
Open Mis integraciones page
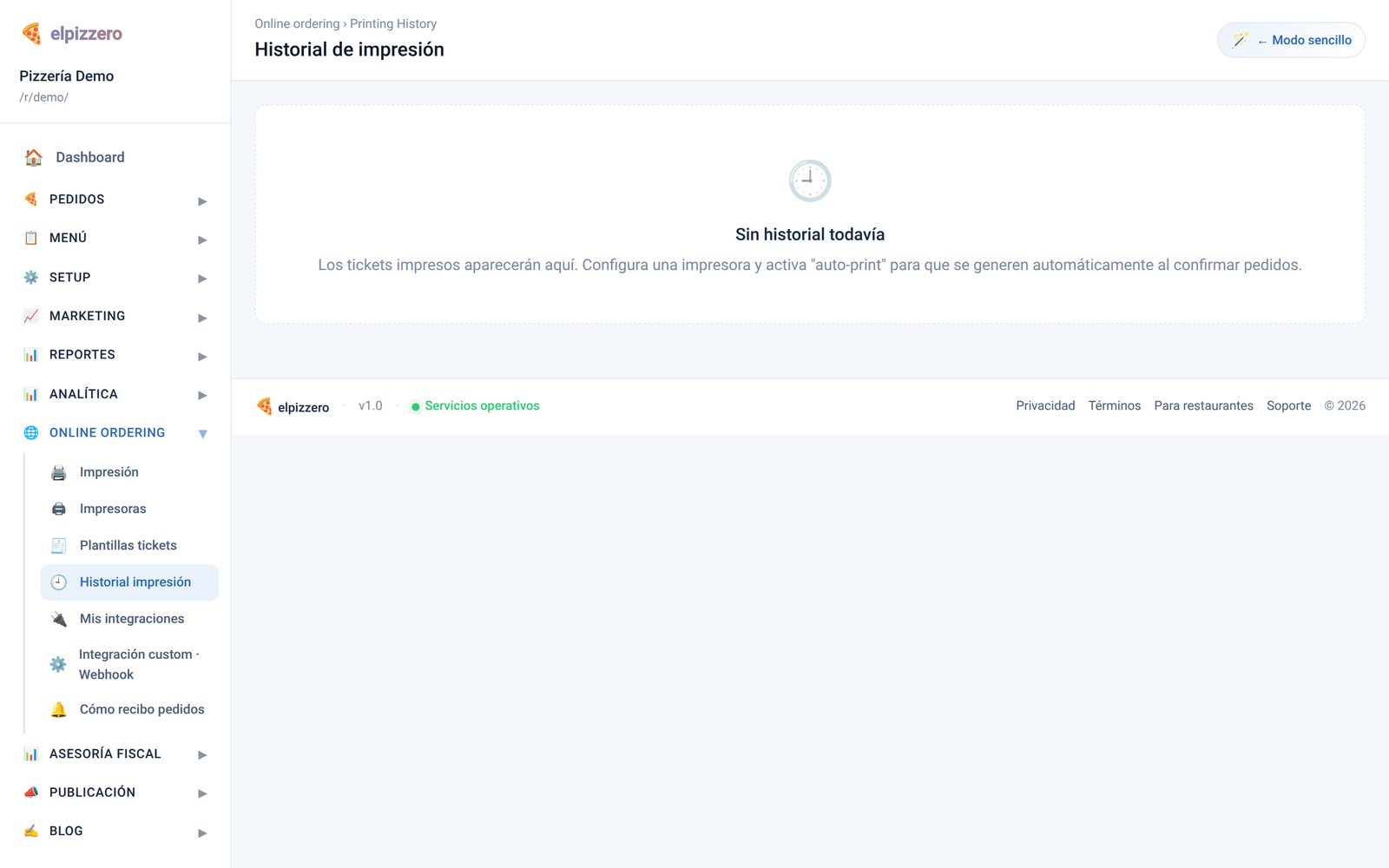129,619
